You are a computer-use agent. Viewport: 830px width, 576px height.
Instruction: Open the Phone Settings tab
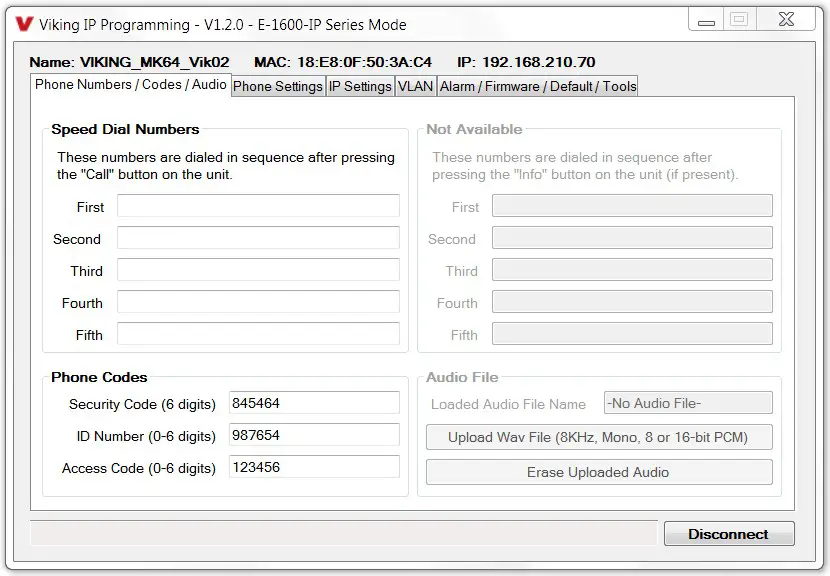[x=278, y=86]
